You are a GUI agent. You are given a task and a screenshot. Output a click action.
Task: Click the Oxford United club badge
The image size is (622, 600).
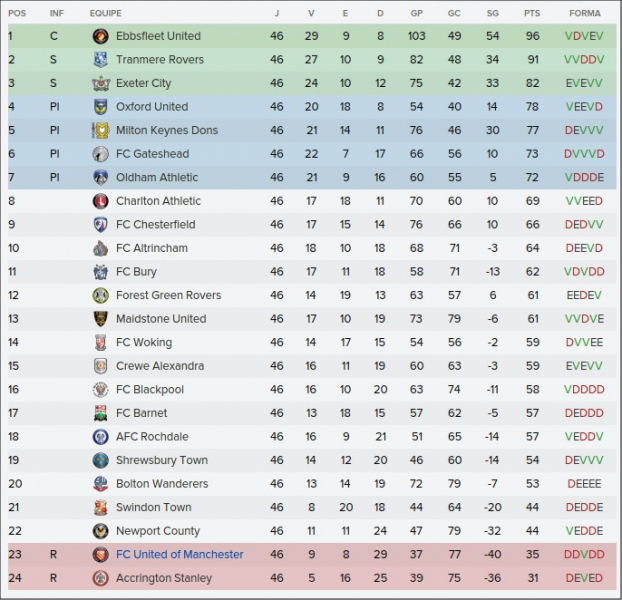point(100,107)
